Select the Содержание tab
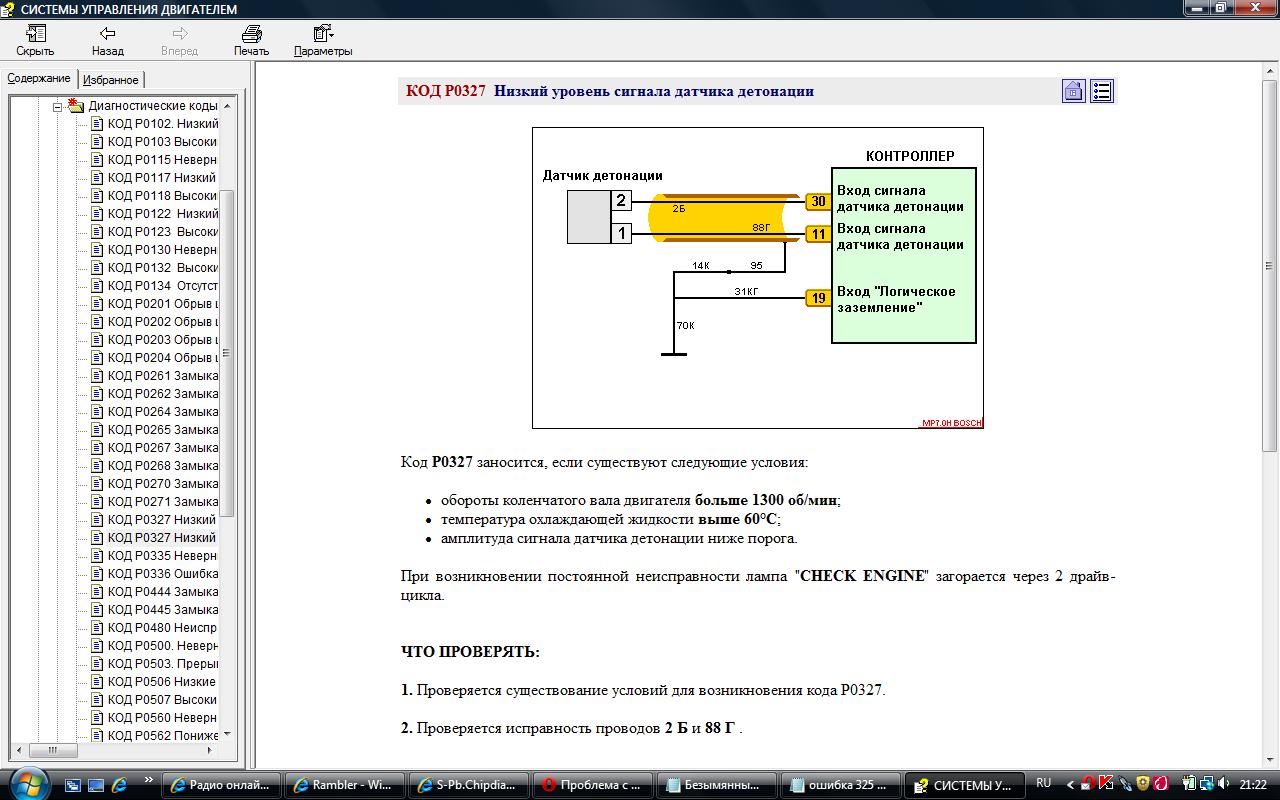The image size is (1280, 800). click(x=39, y=79)
